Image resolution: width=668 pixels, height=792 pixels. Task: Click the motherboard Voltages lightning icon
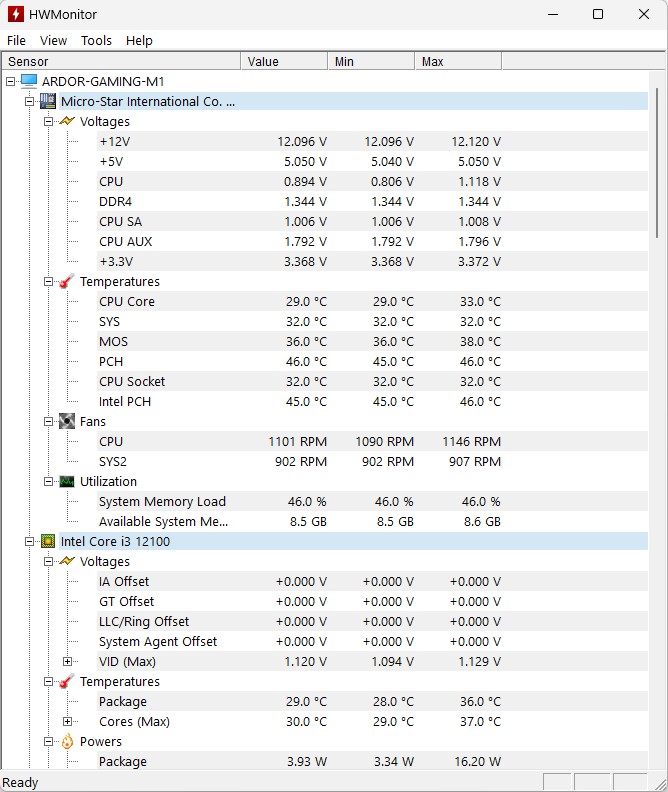click(67, 121)
